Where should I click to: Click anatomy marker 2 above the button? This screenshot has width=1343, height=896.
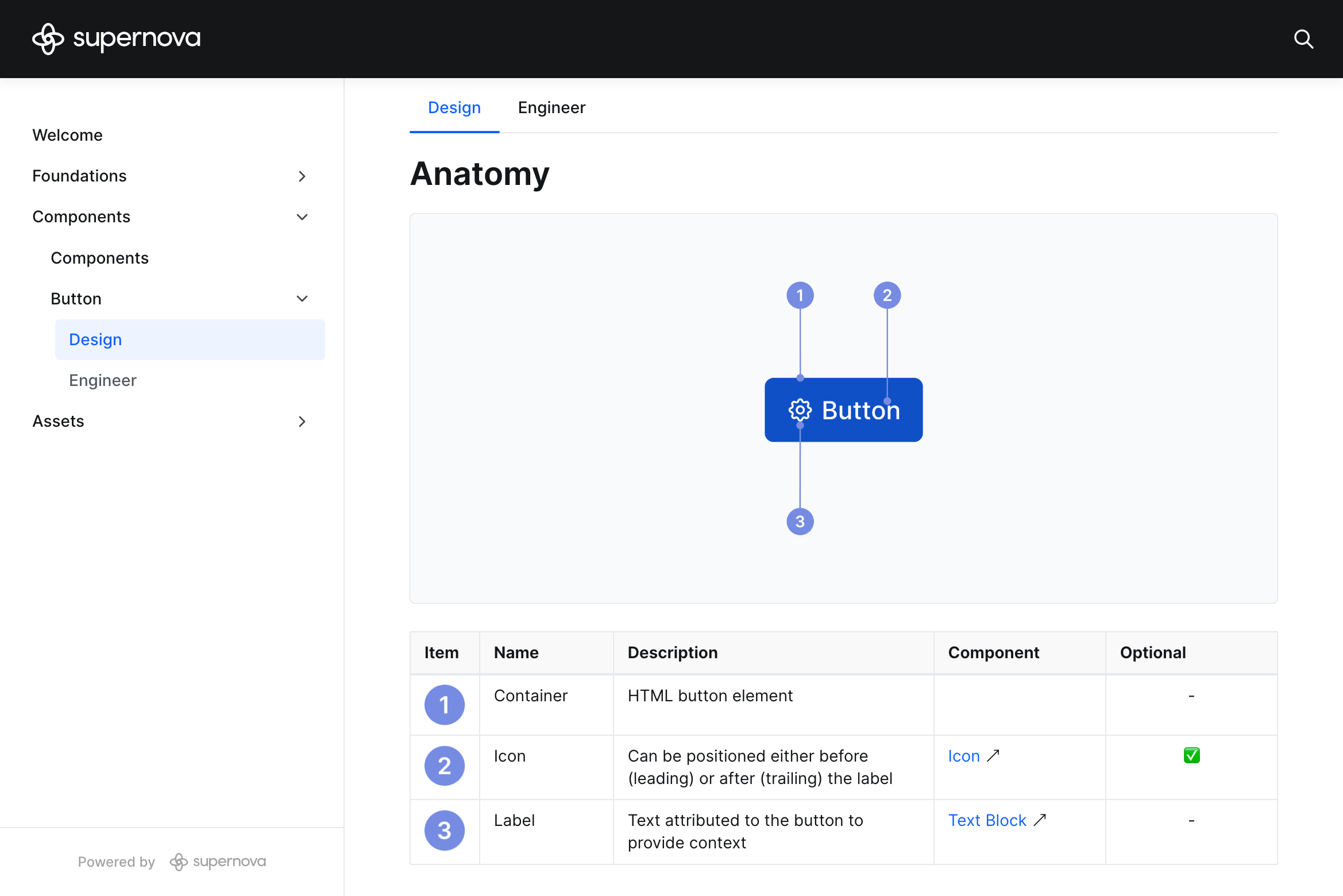coord(887,295)
